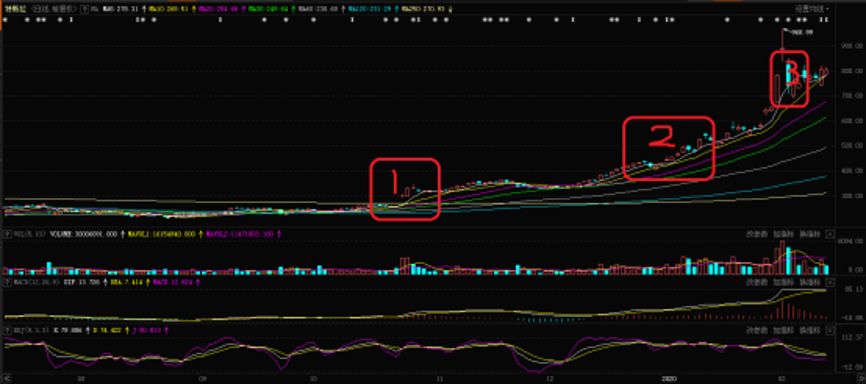Close the MACD indicator panel
Image resolution: width=866 pixels, height=384 pixels.
point(830,282)
